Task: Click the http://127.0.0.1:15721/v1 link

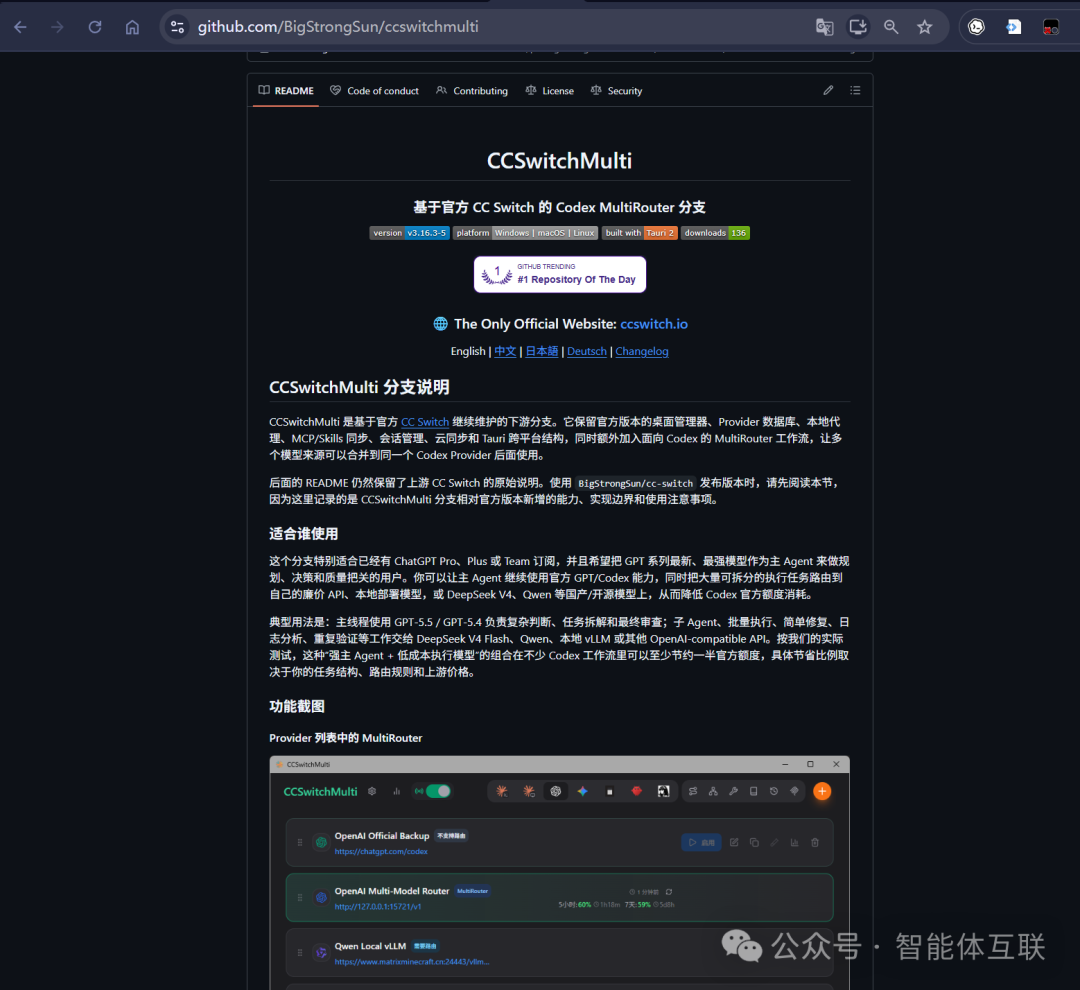Action: click(x=378, y=907)
